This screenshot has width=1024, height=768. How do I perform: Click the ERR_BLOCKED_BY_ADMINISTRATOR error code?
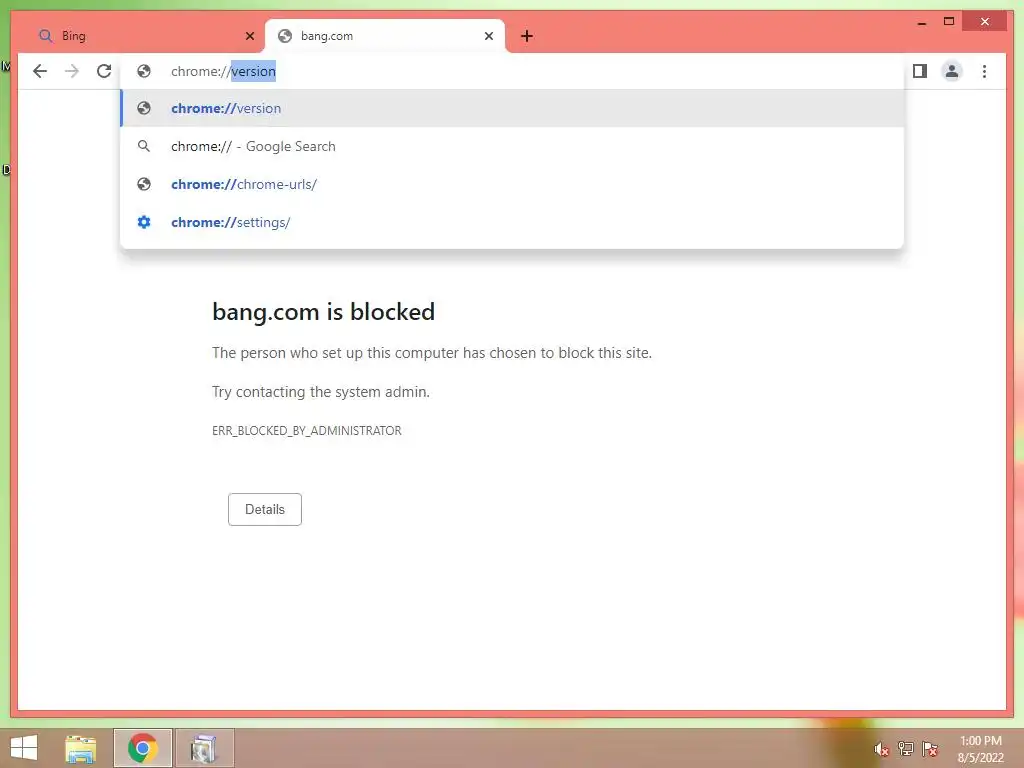pyautogui.click(x=306, y=431)
